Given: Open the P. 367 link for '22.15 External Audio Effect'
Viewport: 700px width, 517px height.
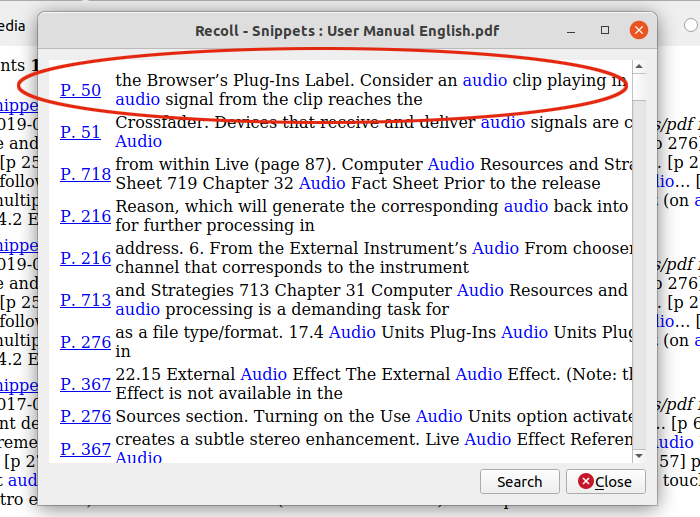Looking at the screenshot, I should tap(85, 384).
